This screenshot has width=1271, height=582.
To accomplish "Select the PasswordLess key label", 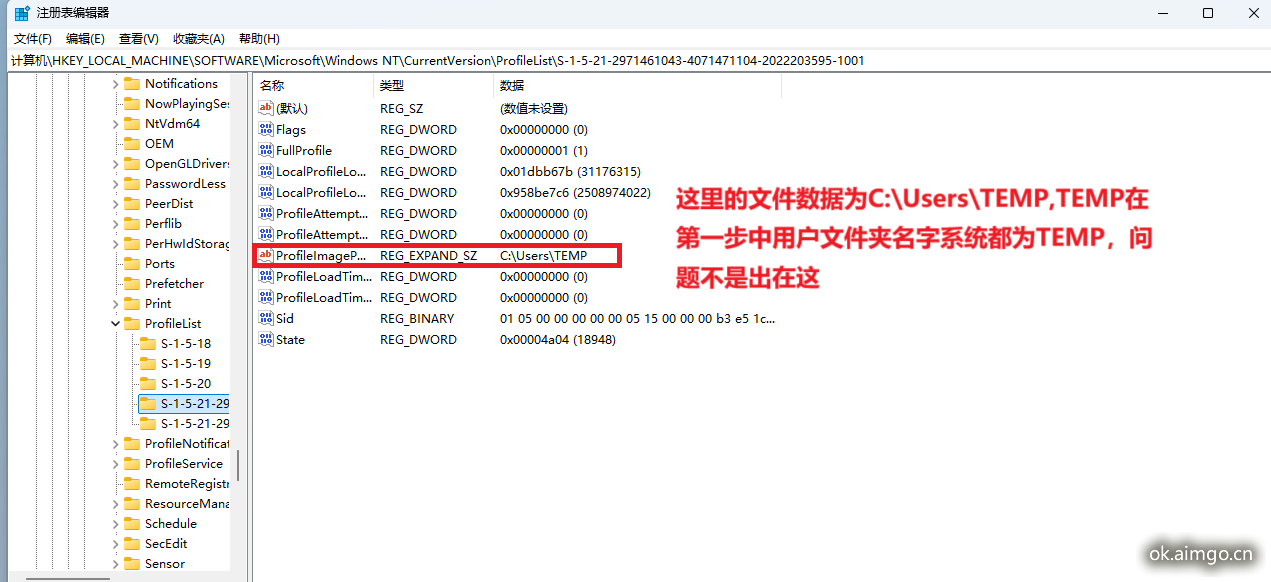I will 185,184.
